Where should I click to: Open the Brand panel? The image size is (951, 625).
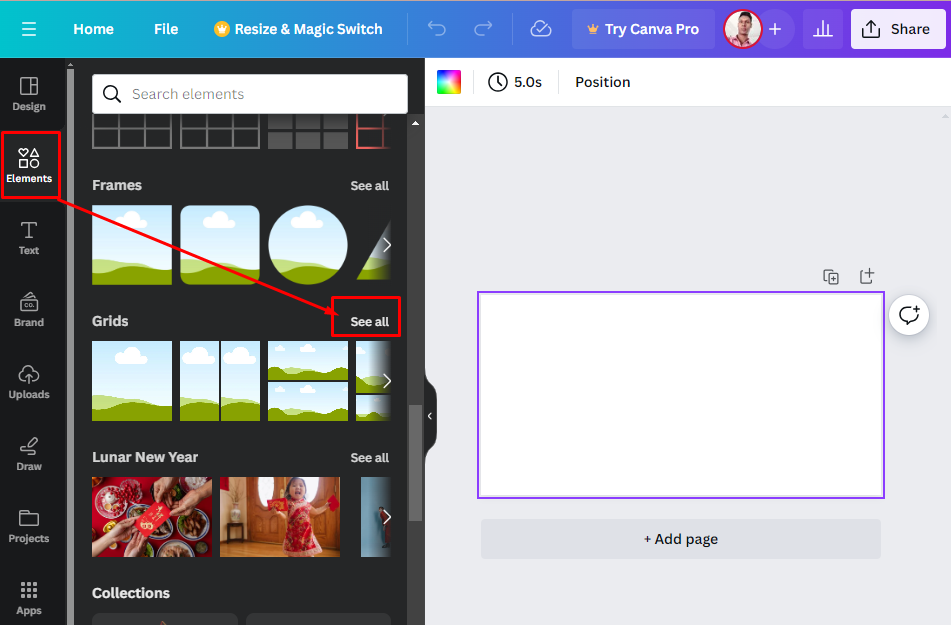tap(29, 309)
